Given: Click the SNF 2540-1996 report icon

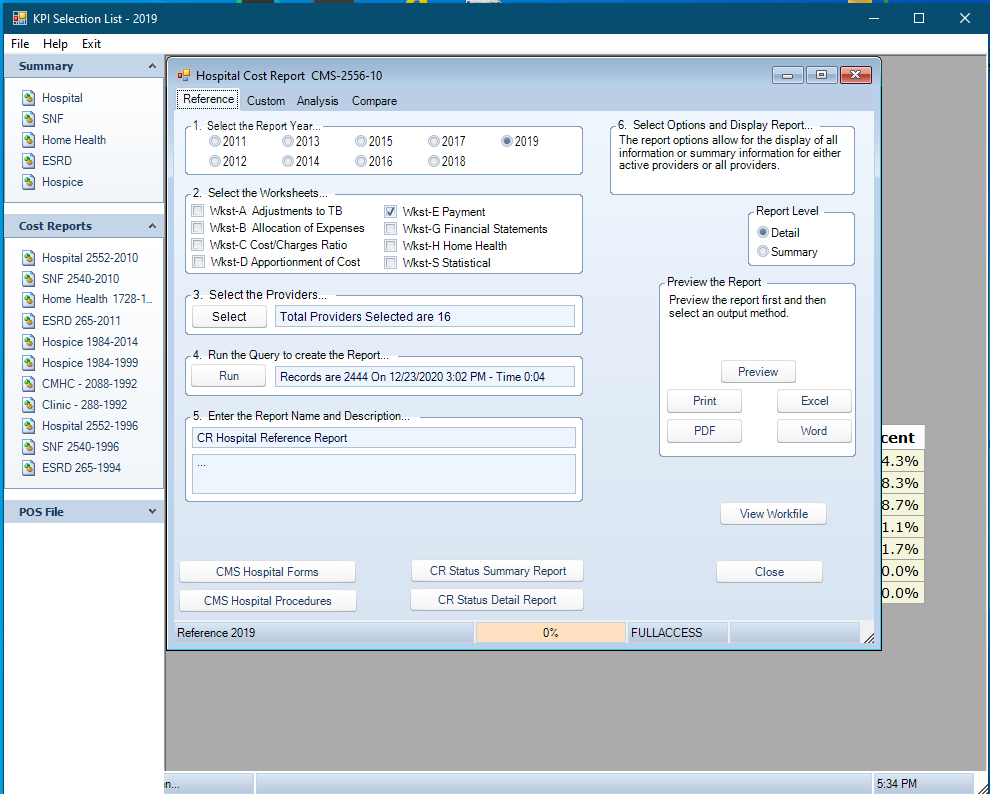Looking at the screenshot, I should point(28,447).
